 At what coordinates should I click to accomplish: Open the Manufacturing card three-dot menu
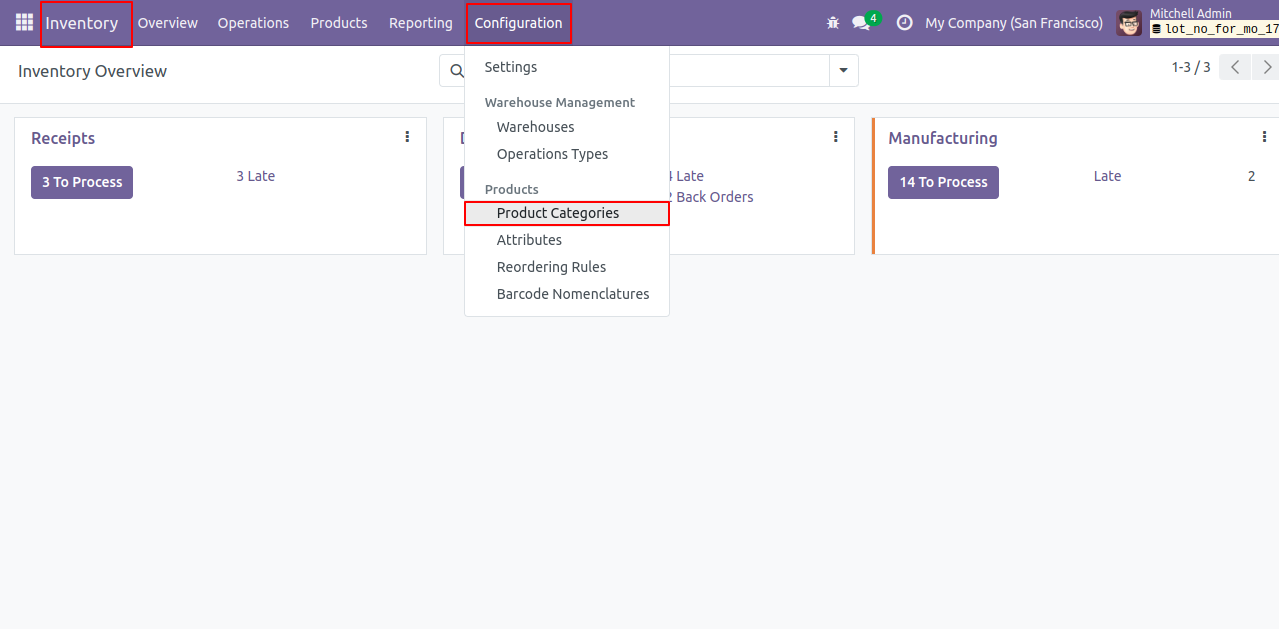coord(1264,137)
